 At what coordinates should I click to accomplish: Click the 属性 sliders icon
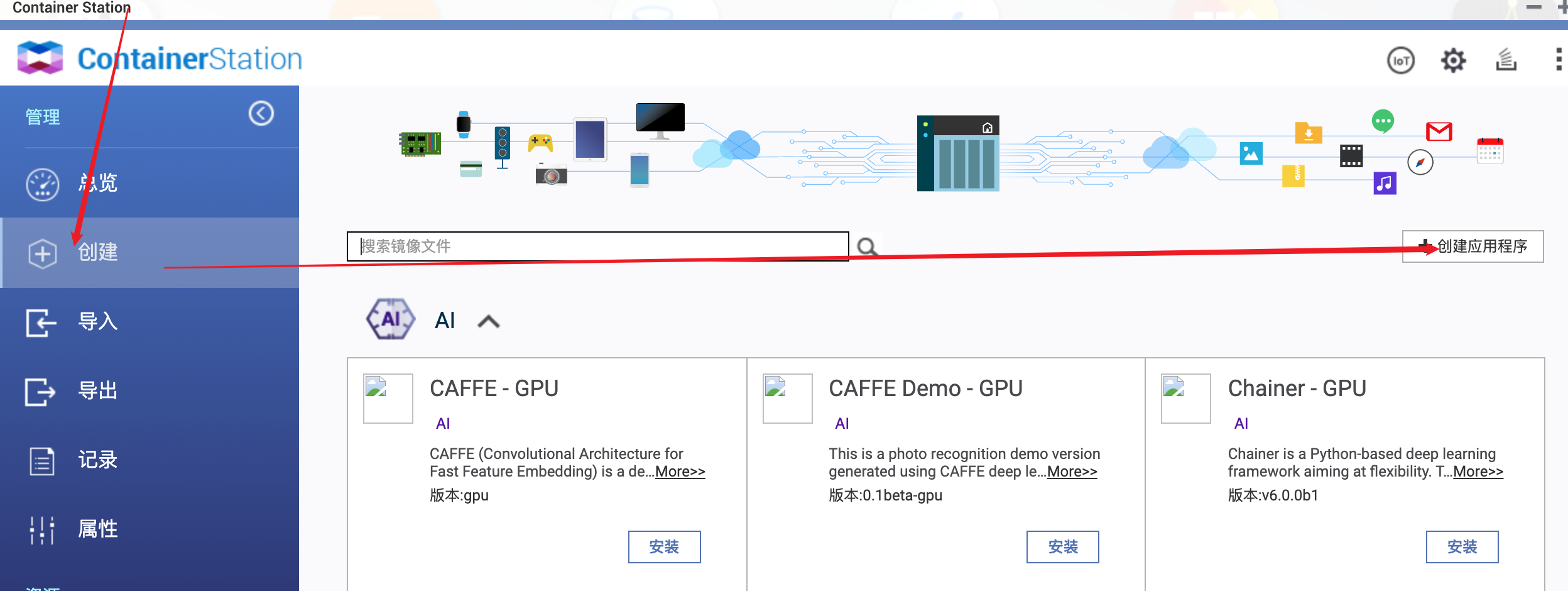click(42, 530)
